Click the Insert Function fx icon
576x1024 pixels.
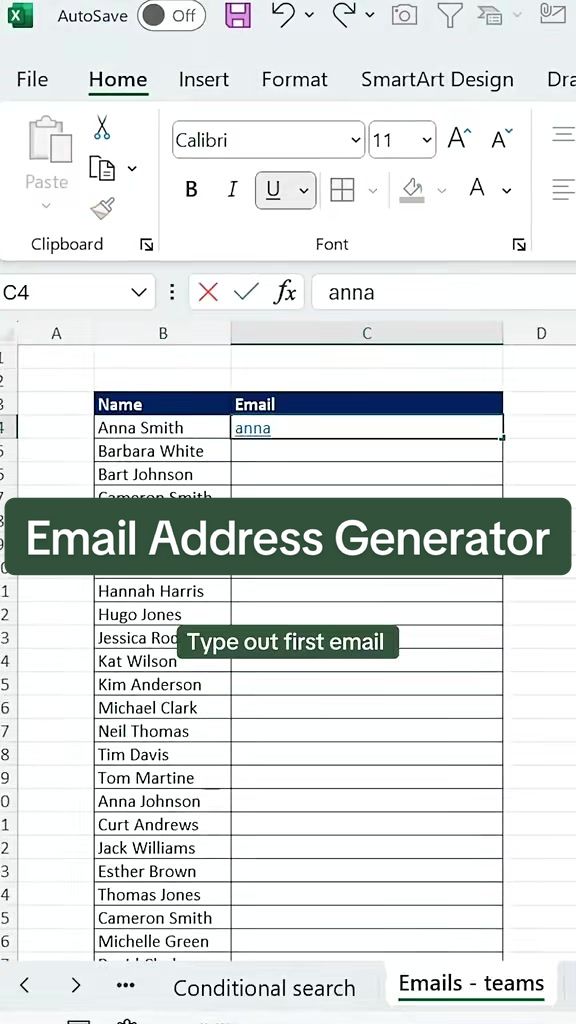pyautogui.click(x=285, y=292)
